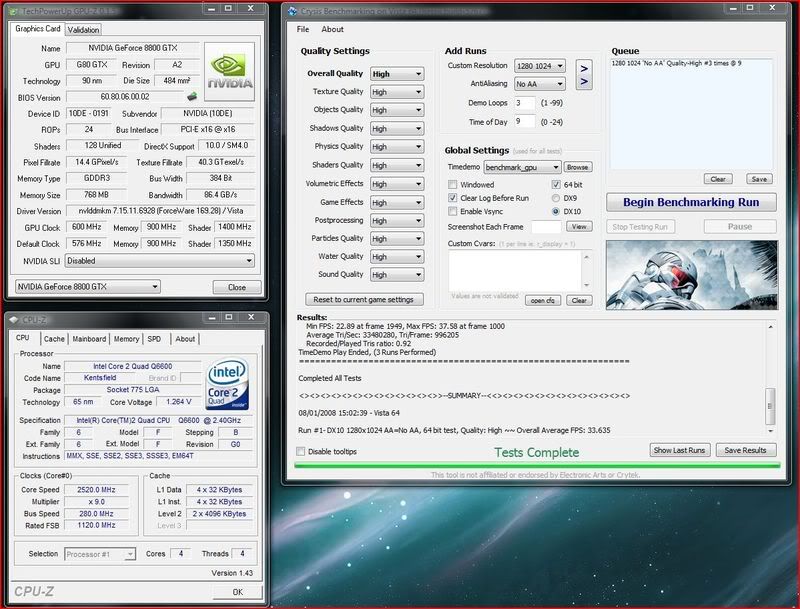Screen dimensions: 800x609
Task: Open the Custom Resolution dropdown
Action: (x=540, y=66)
